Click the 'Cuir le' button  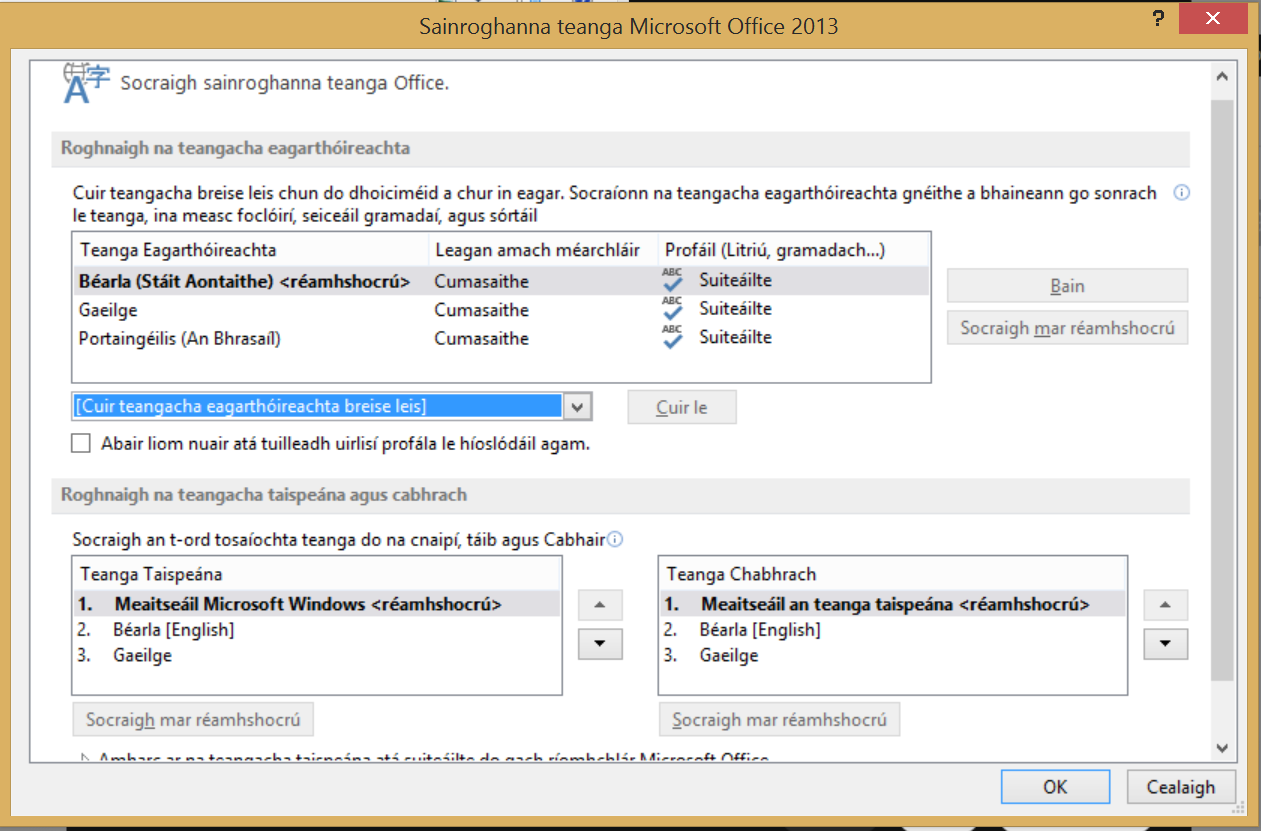coord(682,407)
